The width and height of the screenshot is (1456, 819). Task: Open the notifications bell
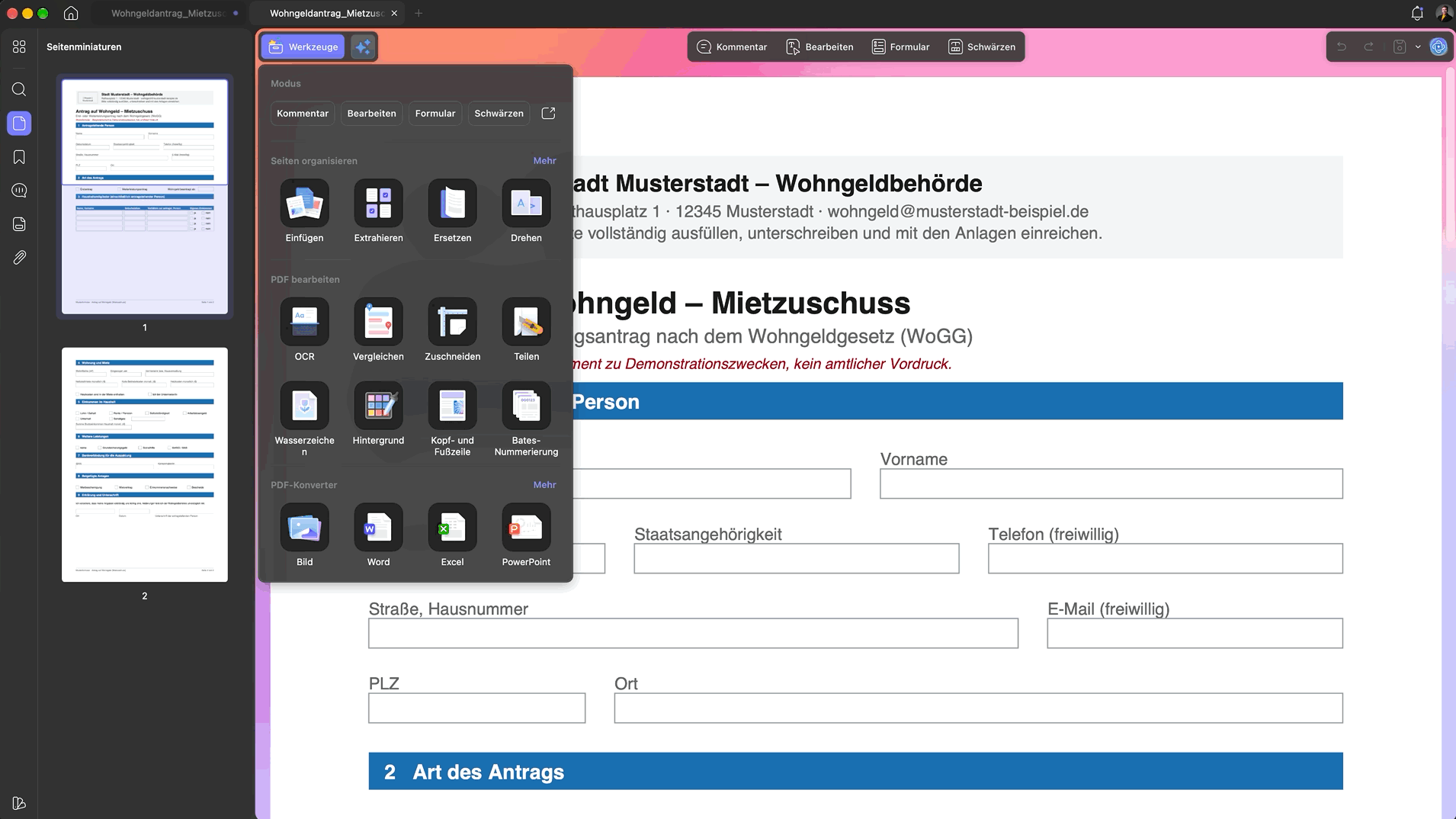[1417, 13]
